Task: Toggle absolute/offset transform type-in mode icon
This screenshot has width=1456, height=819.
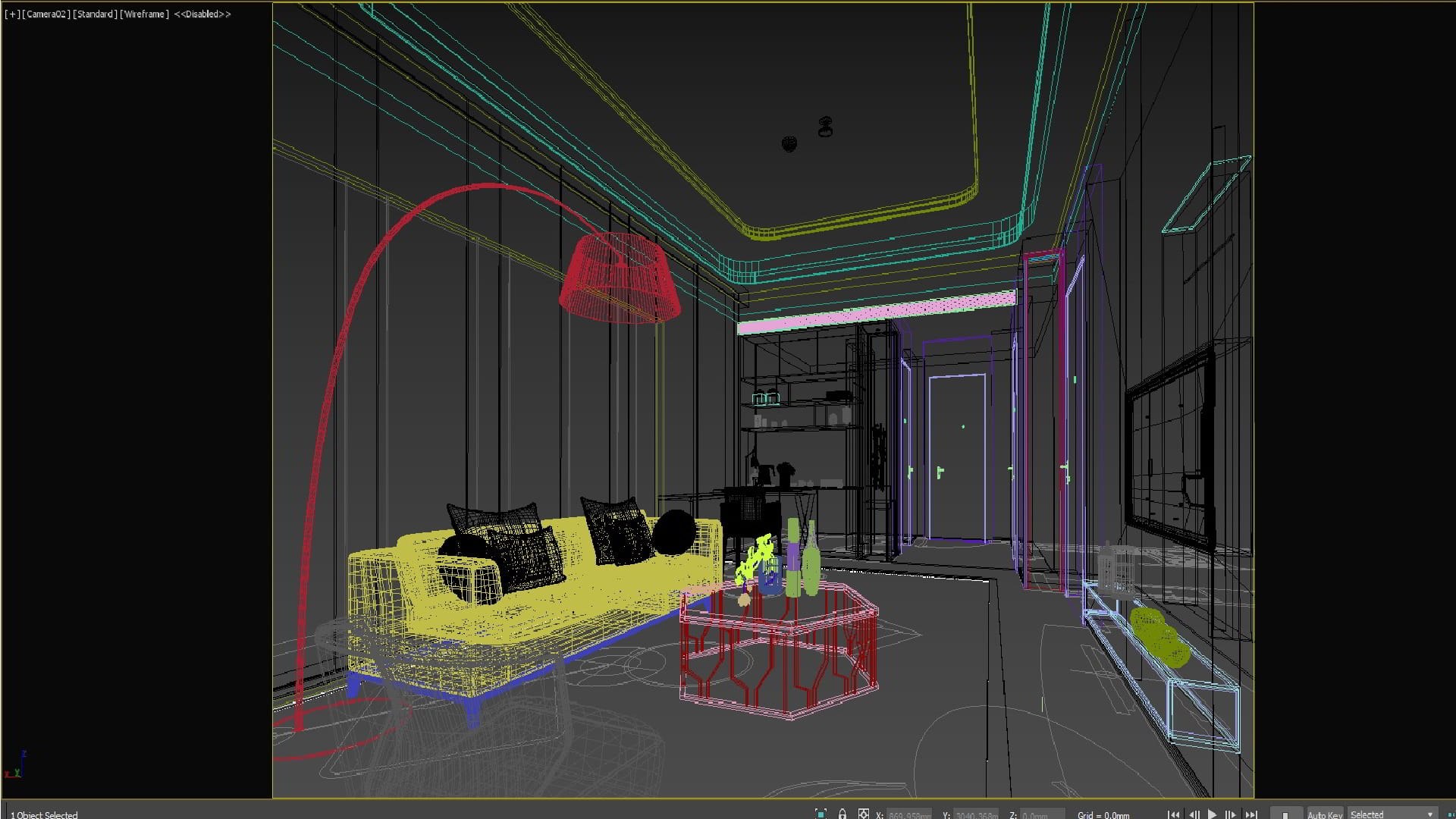Action: pos(864,814)
